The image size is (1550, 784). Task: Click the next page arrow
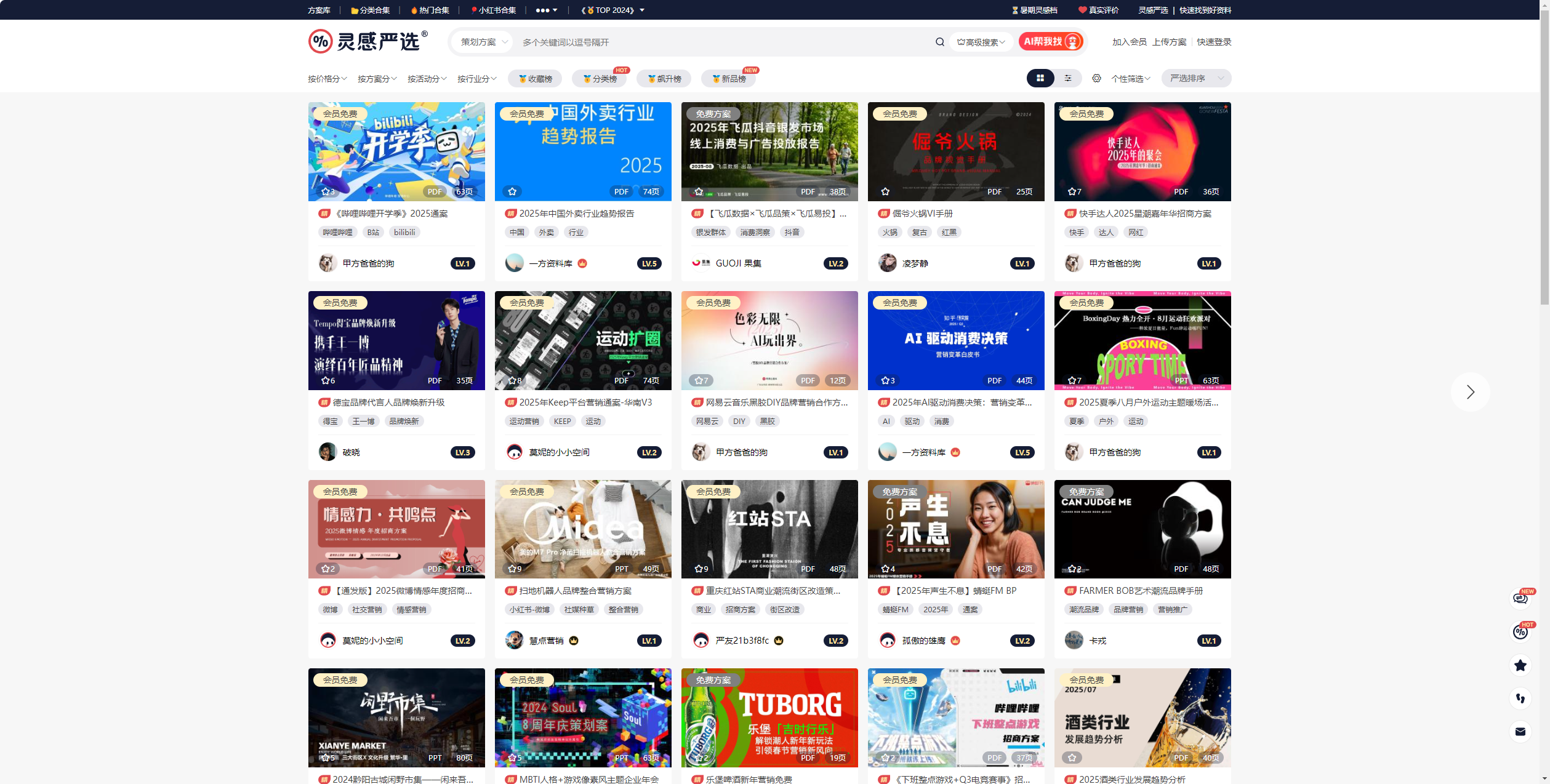coord(1470,392)
